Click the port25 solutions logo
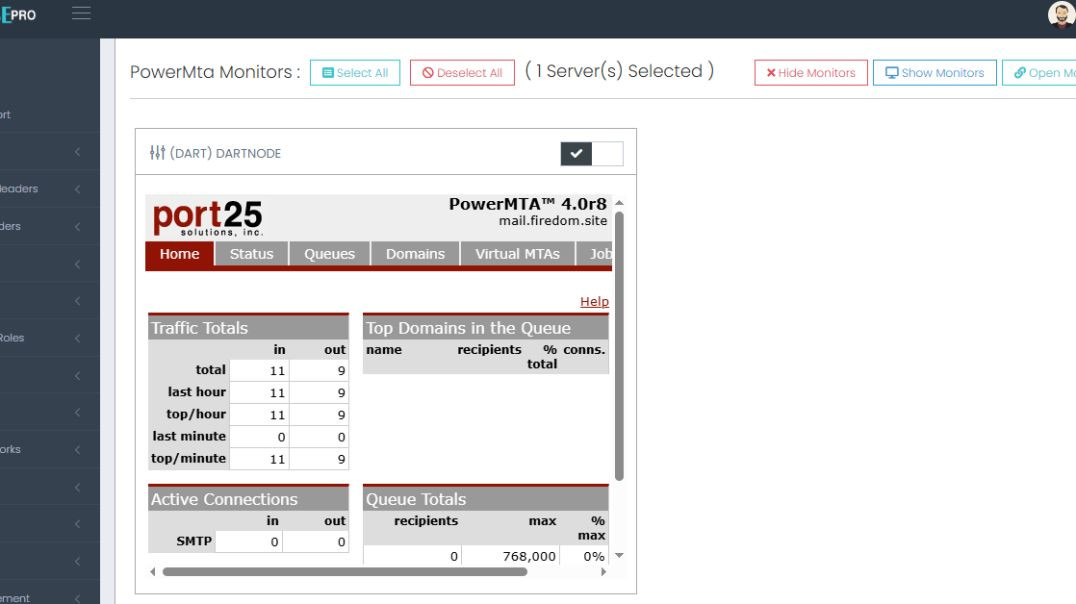 point(207,217)
